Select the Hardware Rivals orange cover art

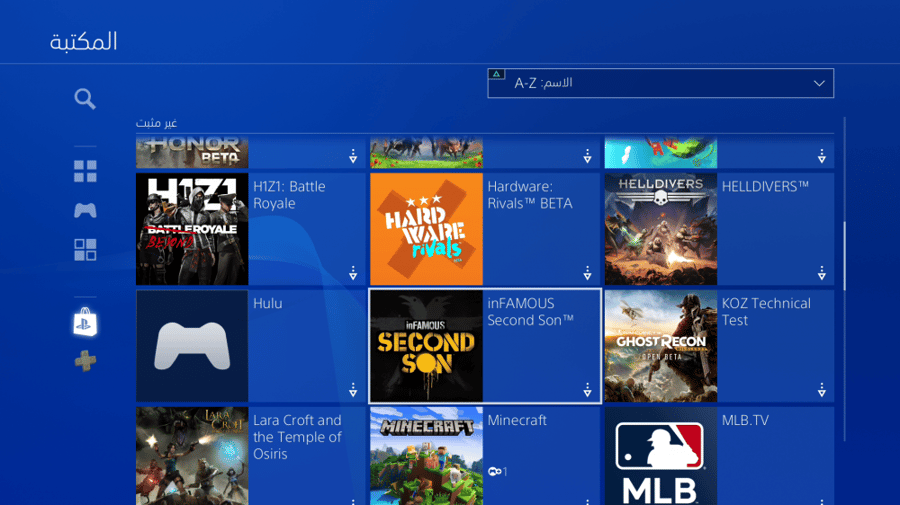coord(426,229)
